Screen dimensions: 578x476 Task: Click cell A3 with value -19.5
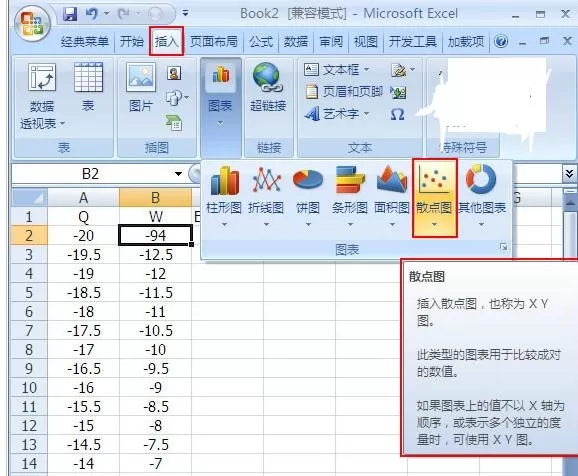[83, 254]
